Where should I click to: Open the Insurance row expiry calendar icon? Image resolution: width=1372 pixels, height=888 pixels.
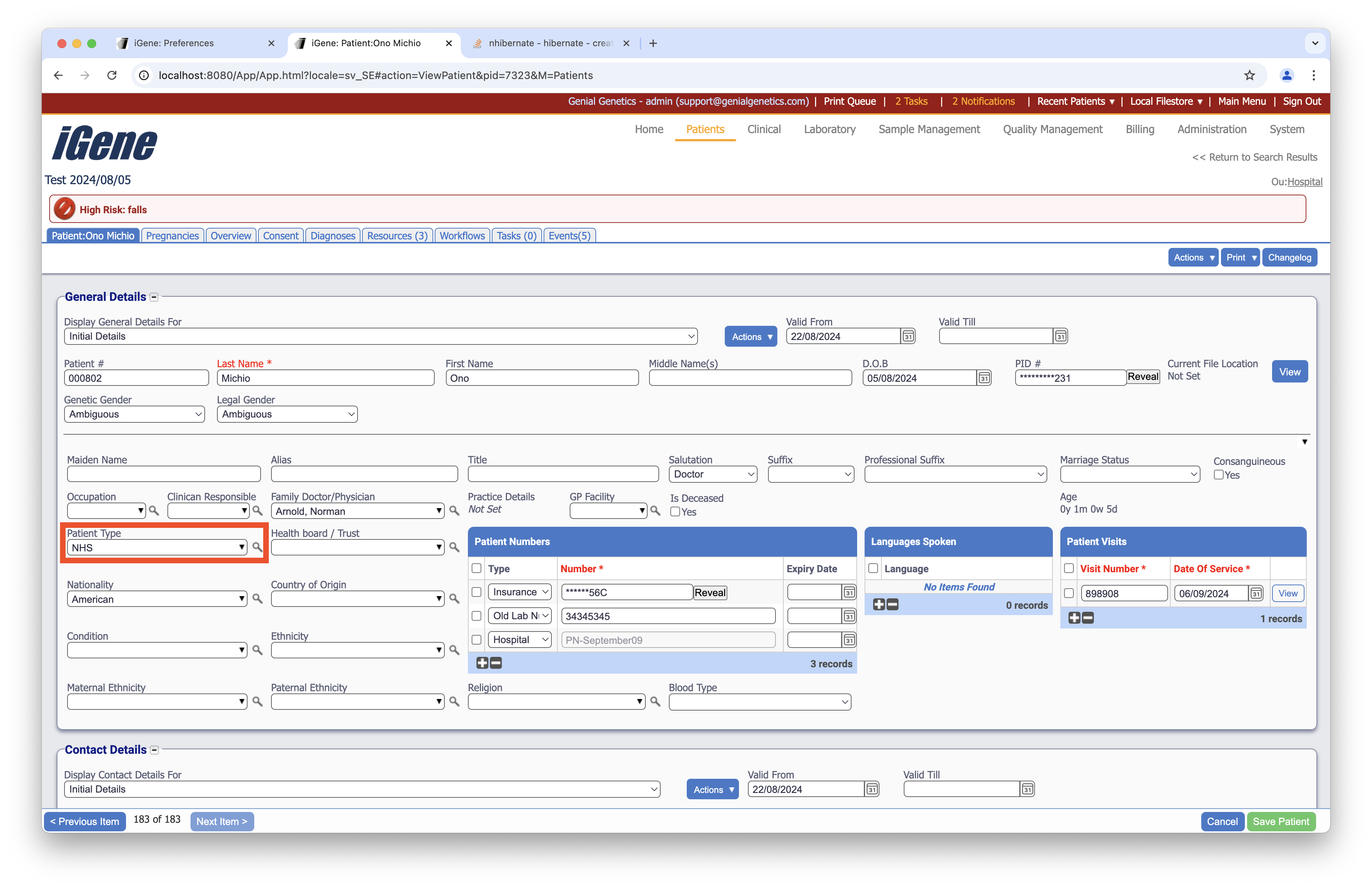pos(849,592)
